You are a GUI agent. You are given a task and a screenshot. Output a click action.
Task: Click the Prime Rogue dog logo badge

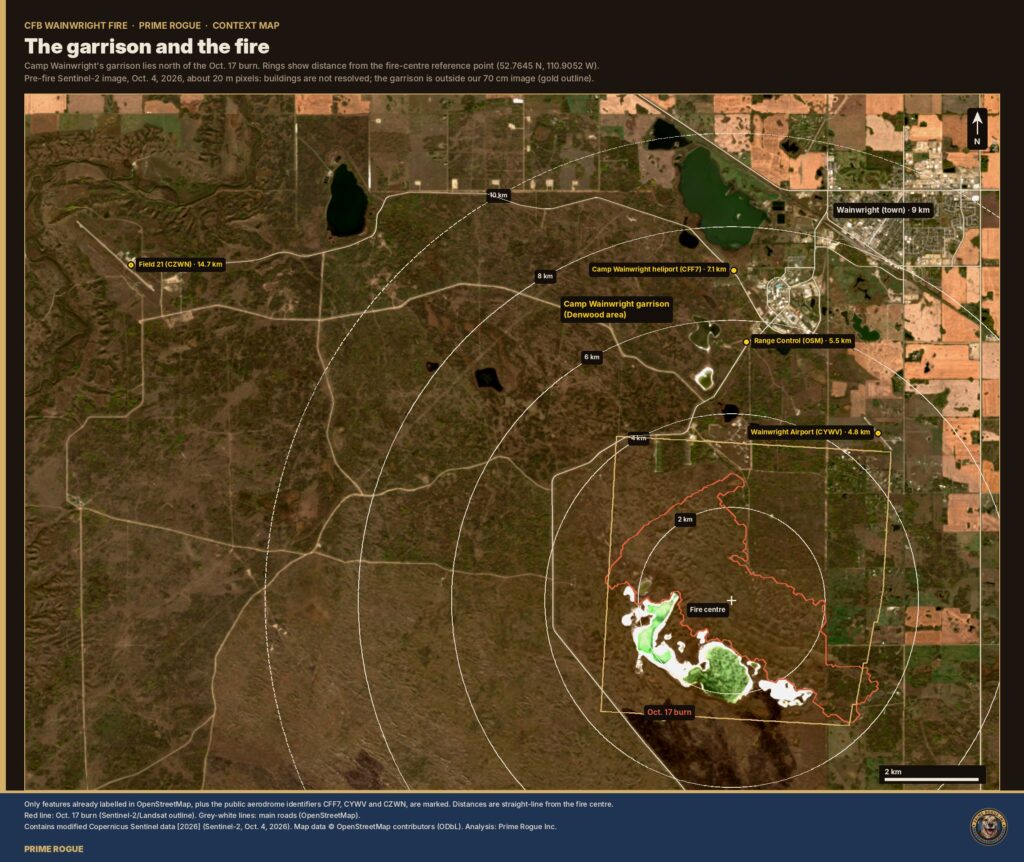pos(988,827)
